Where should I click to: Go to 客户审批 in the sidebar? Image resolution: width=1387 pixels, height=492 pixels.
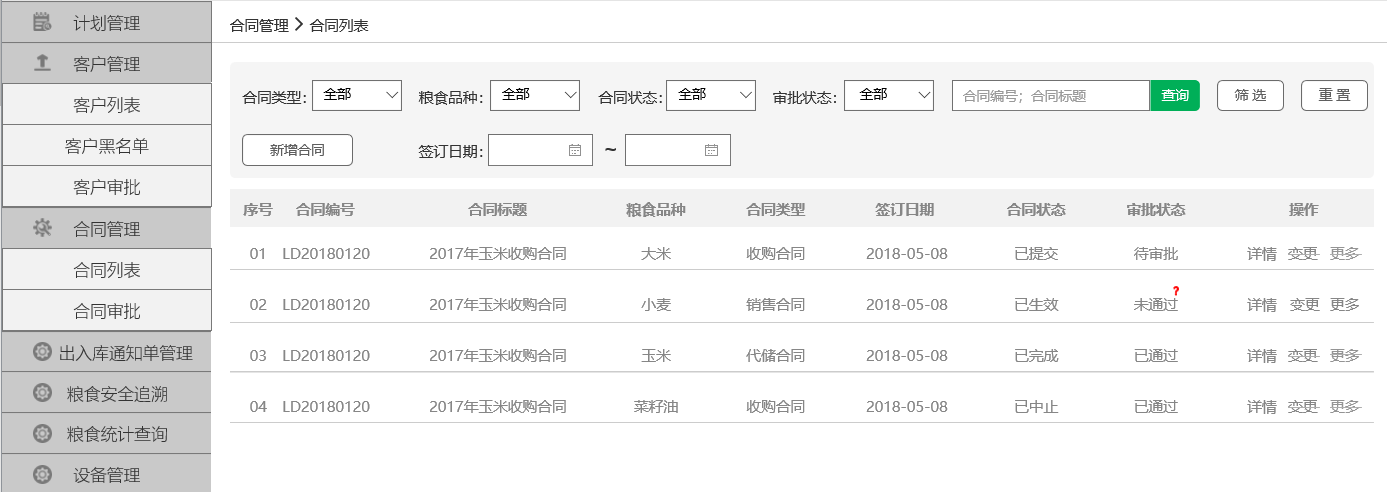107,186
